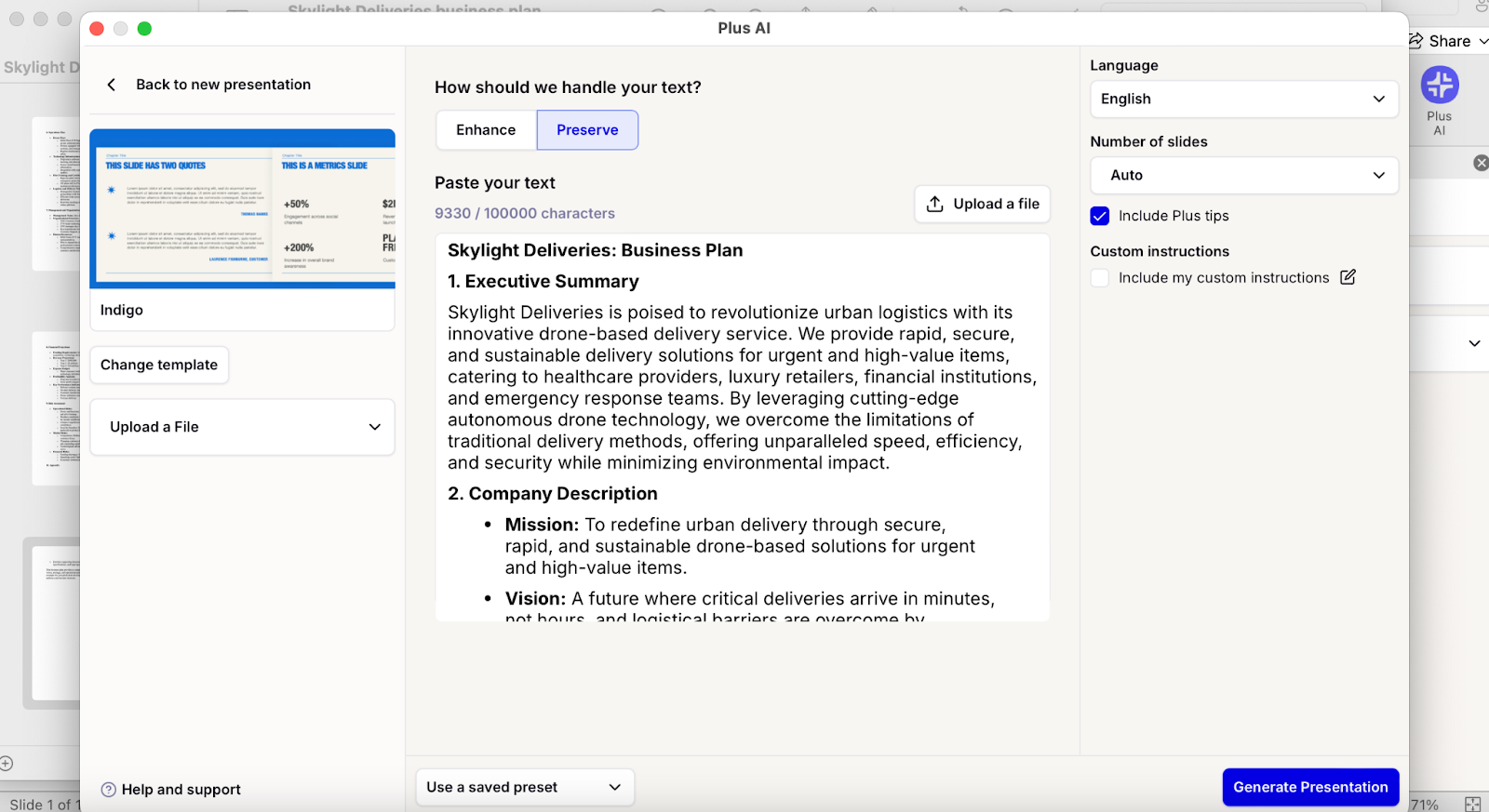This screenshot has width=1489, height=812.
Task: Select first slide thumbnail in background window
Action: click(56, 193)
